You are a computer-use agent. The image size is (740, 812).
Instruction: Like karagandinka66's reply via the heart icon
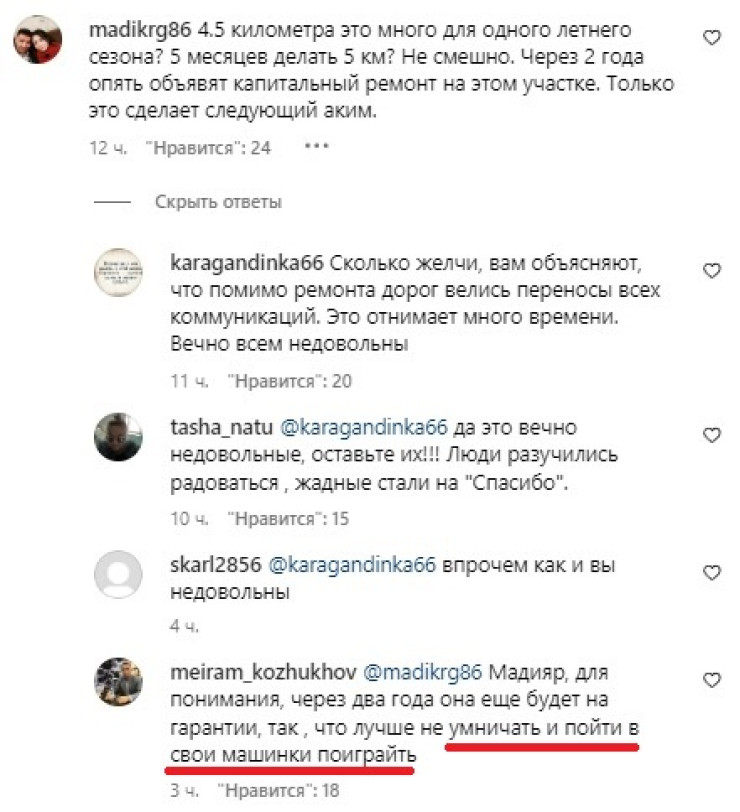tap(712, 270)
